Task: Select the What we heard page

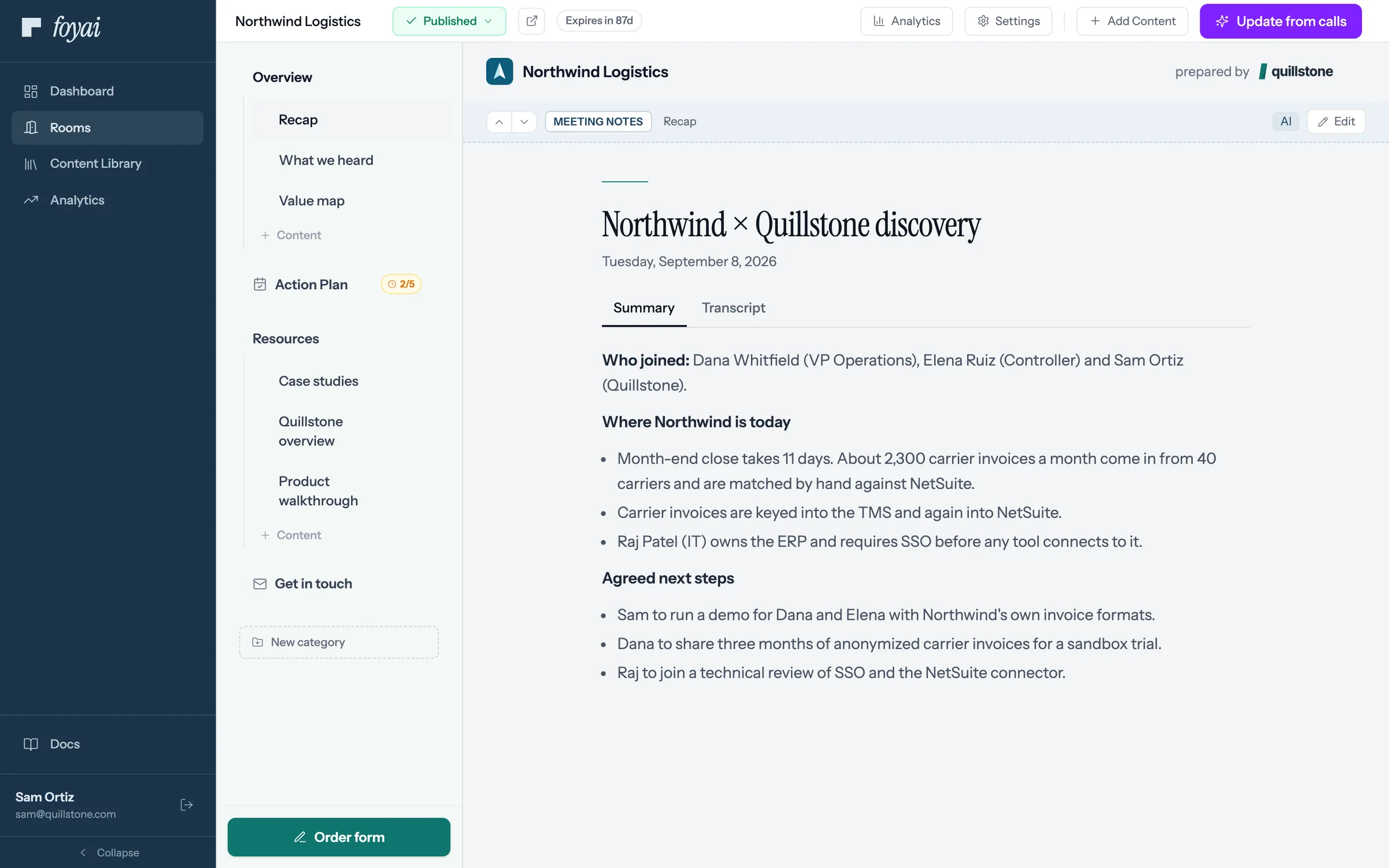Action: [x=352, y=160]
